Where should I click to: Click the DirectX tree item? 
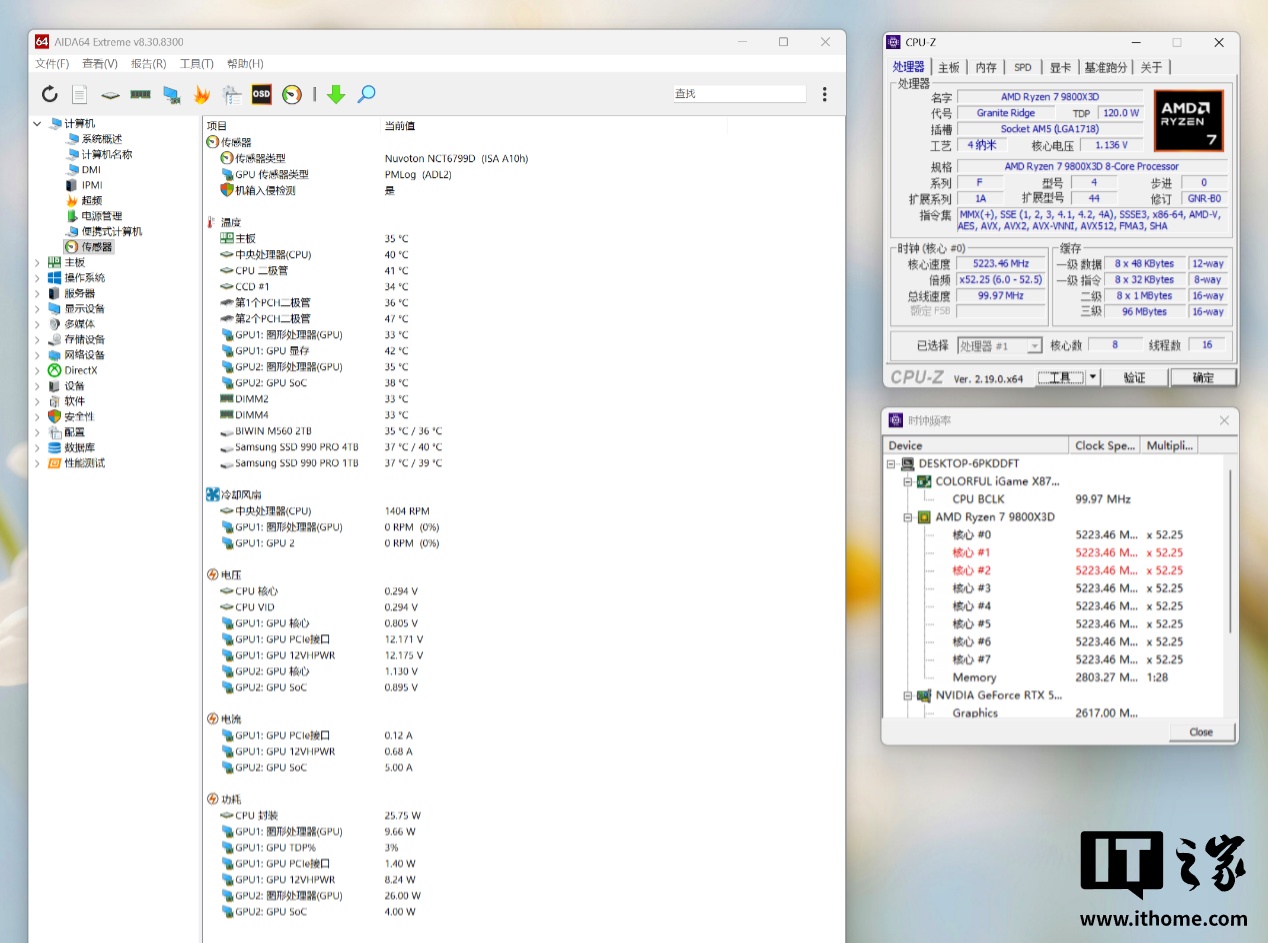[81, 370]
